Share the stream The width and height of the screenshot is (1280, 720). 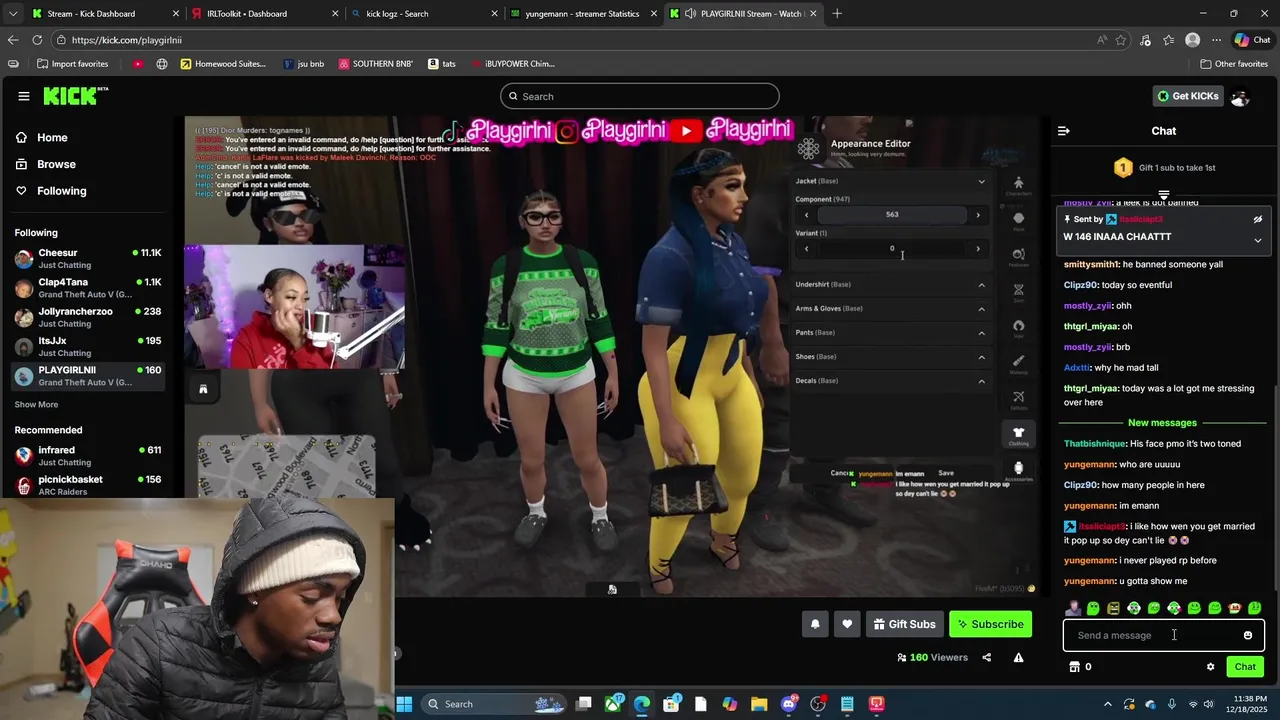coord(987,657)
